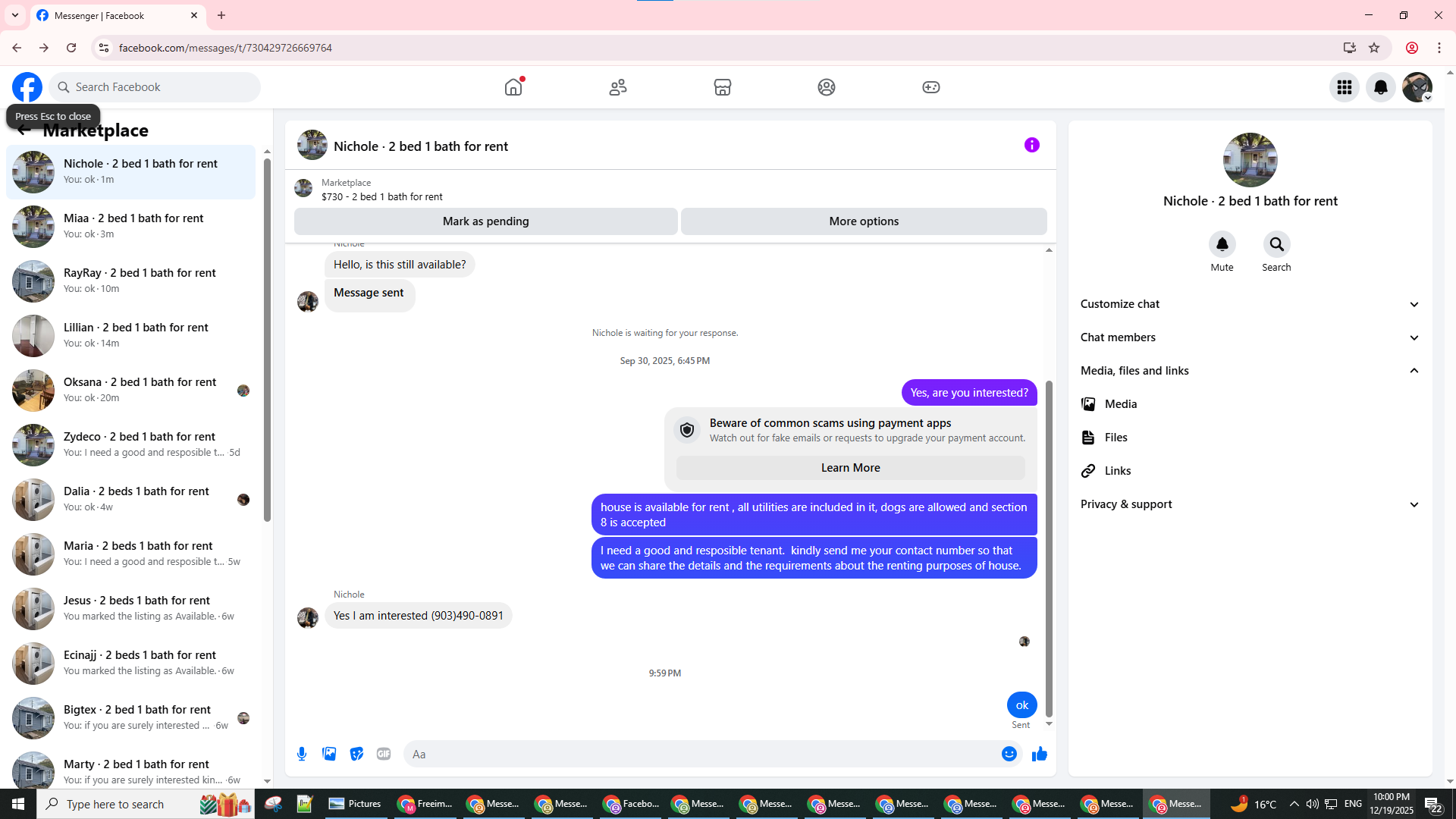Attach a photo using the image icon

(x=329, y=754)
